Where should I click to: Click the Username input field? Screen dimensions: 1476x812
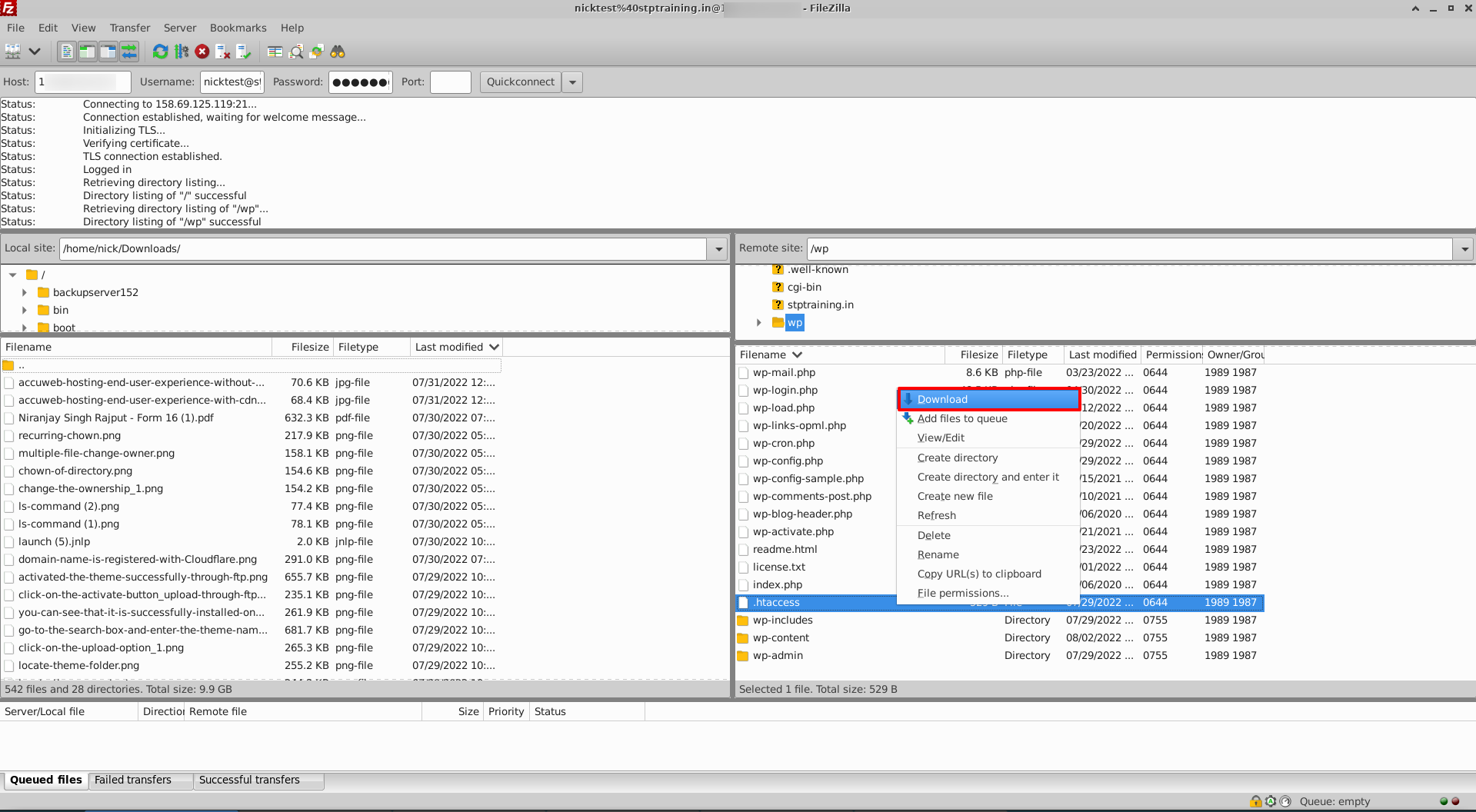(232, 82)
